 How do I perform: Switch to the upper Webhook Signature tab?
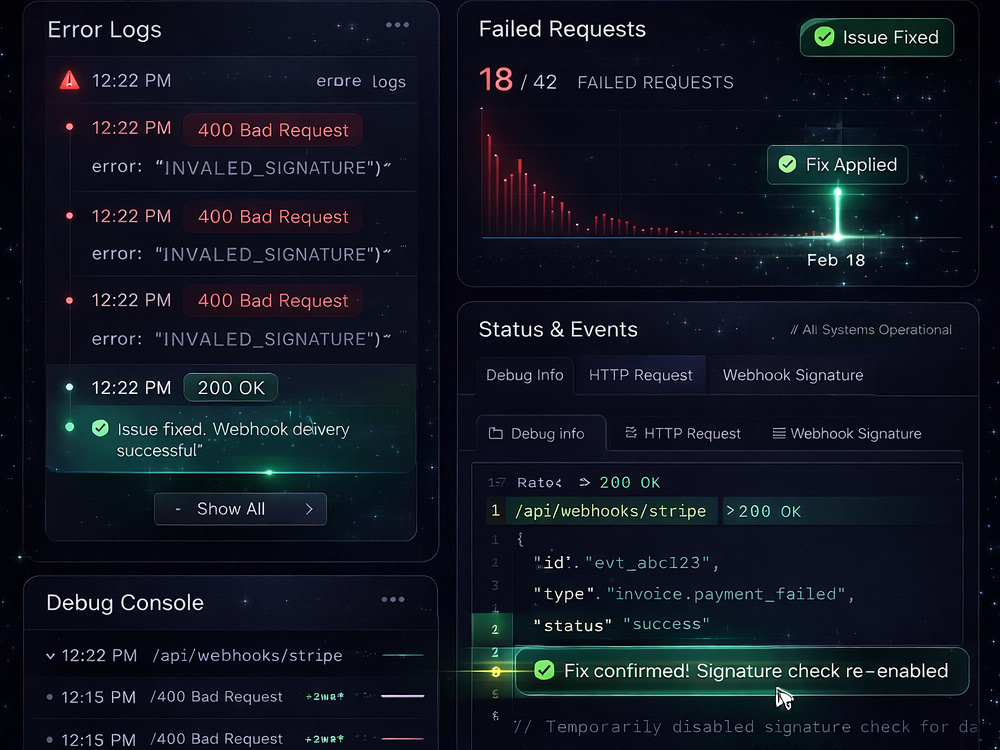tap(793, 375)
